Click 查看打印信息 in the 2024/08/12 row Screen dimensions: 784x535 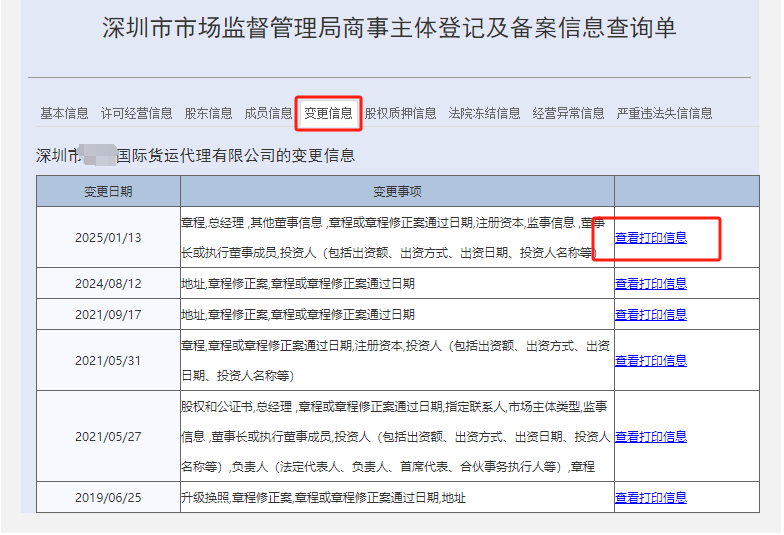(650, 284)
